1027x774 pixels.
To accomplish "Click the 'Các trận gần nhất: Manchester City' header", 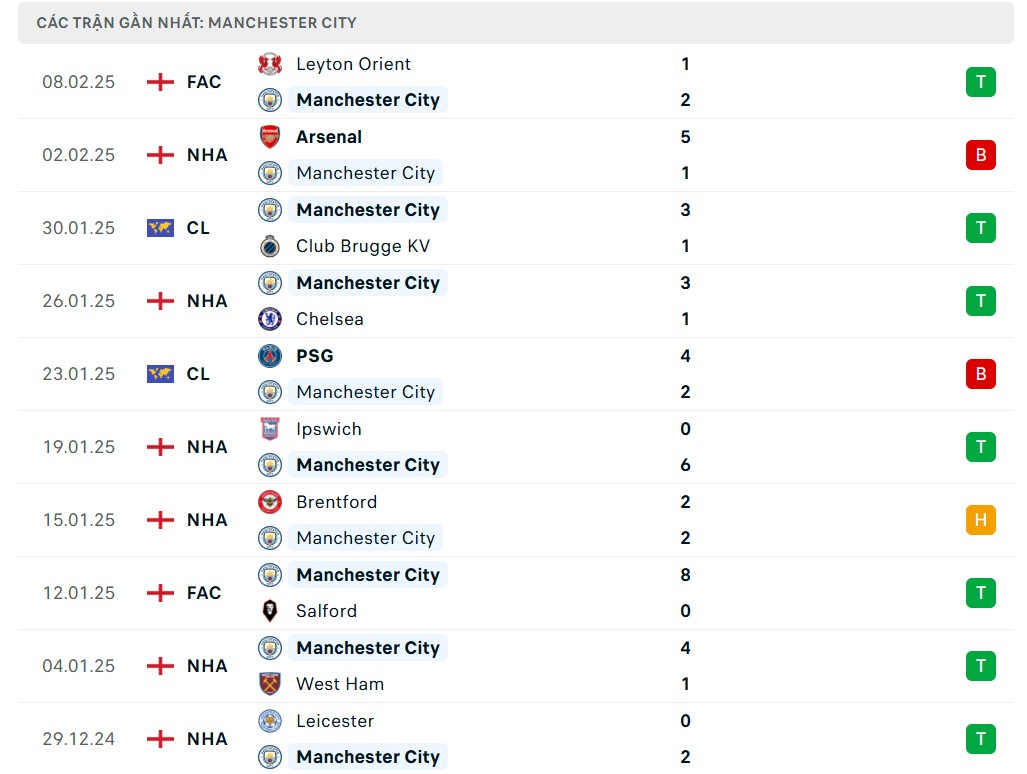I will [x=197, y=22].
